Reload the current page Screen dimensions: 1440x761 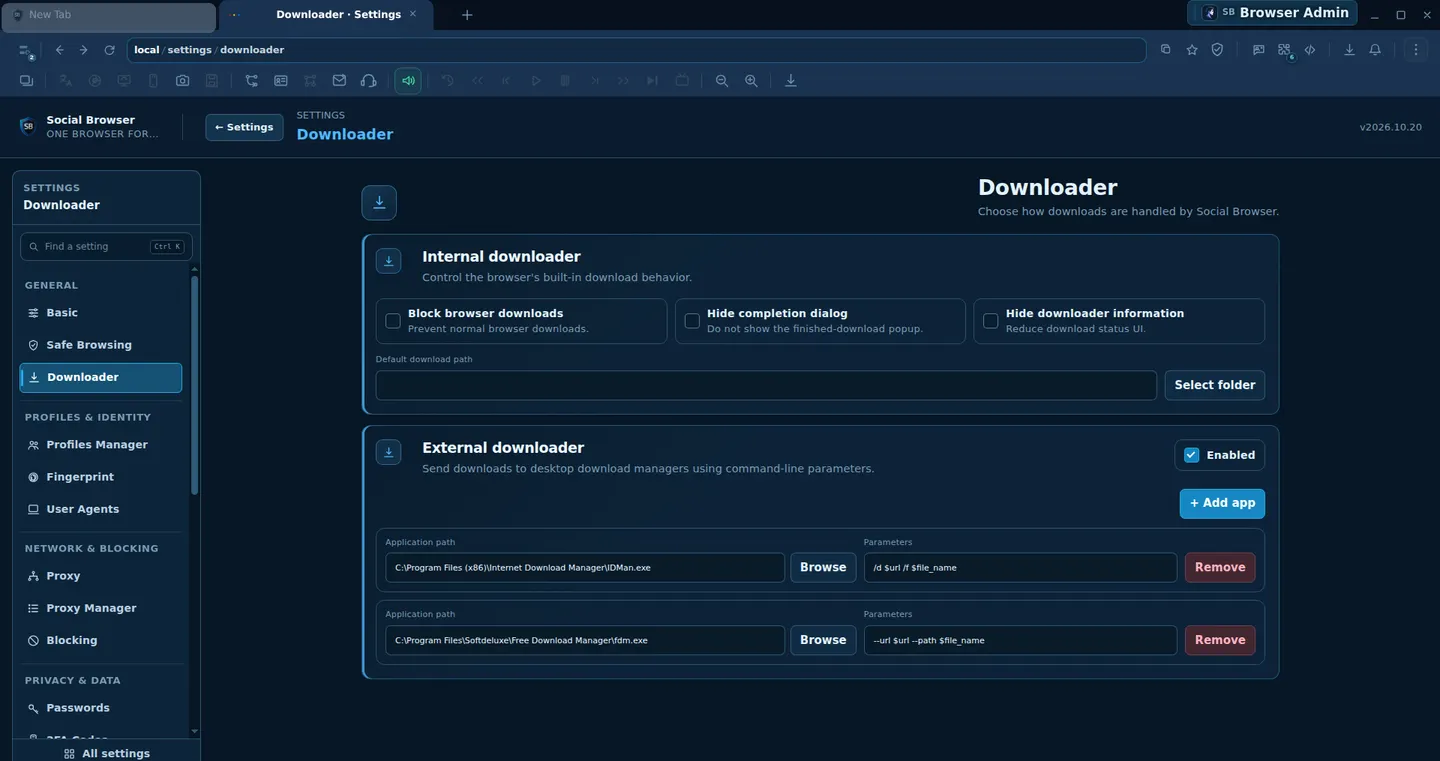click(109, 50)
